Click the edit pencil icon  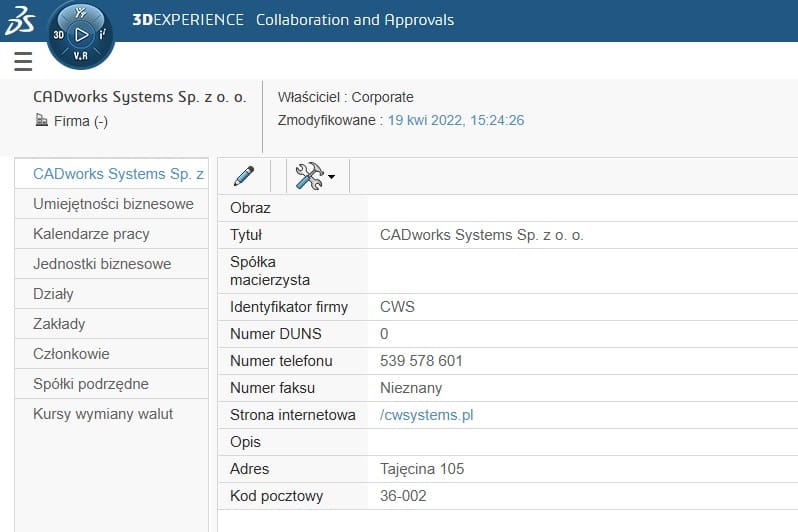click(x=244, y=176)
